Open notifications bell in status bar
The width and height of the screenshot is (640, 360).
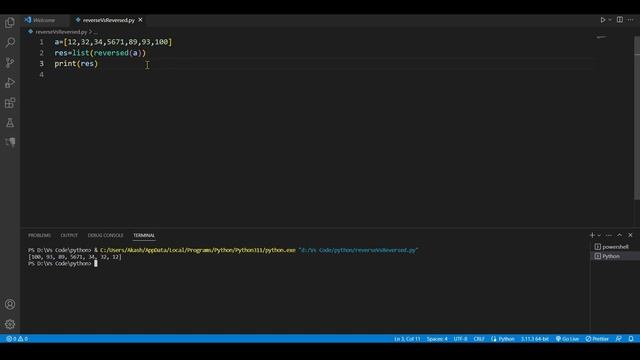pyautogui.click(x=631, y=339)
